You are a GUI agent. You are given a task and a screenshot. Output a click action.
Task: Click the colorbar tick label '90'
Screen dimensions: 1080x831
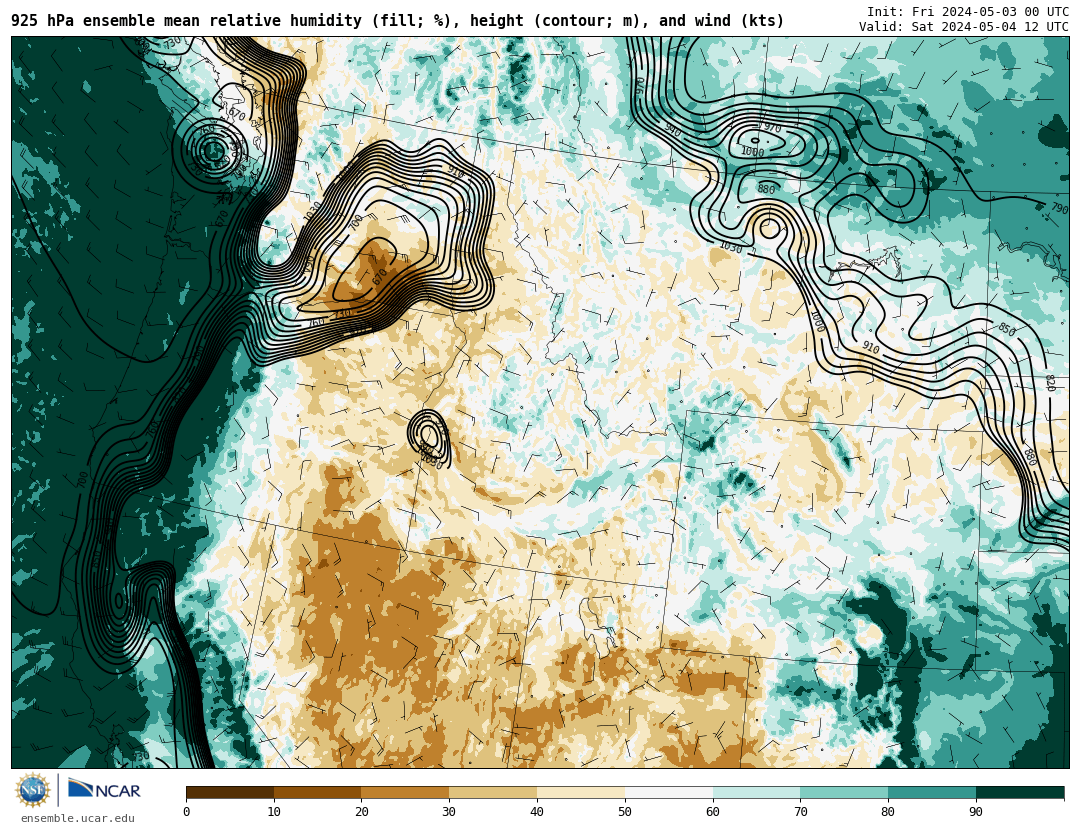pyautogui.click(x=976, y=812)
